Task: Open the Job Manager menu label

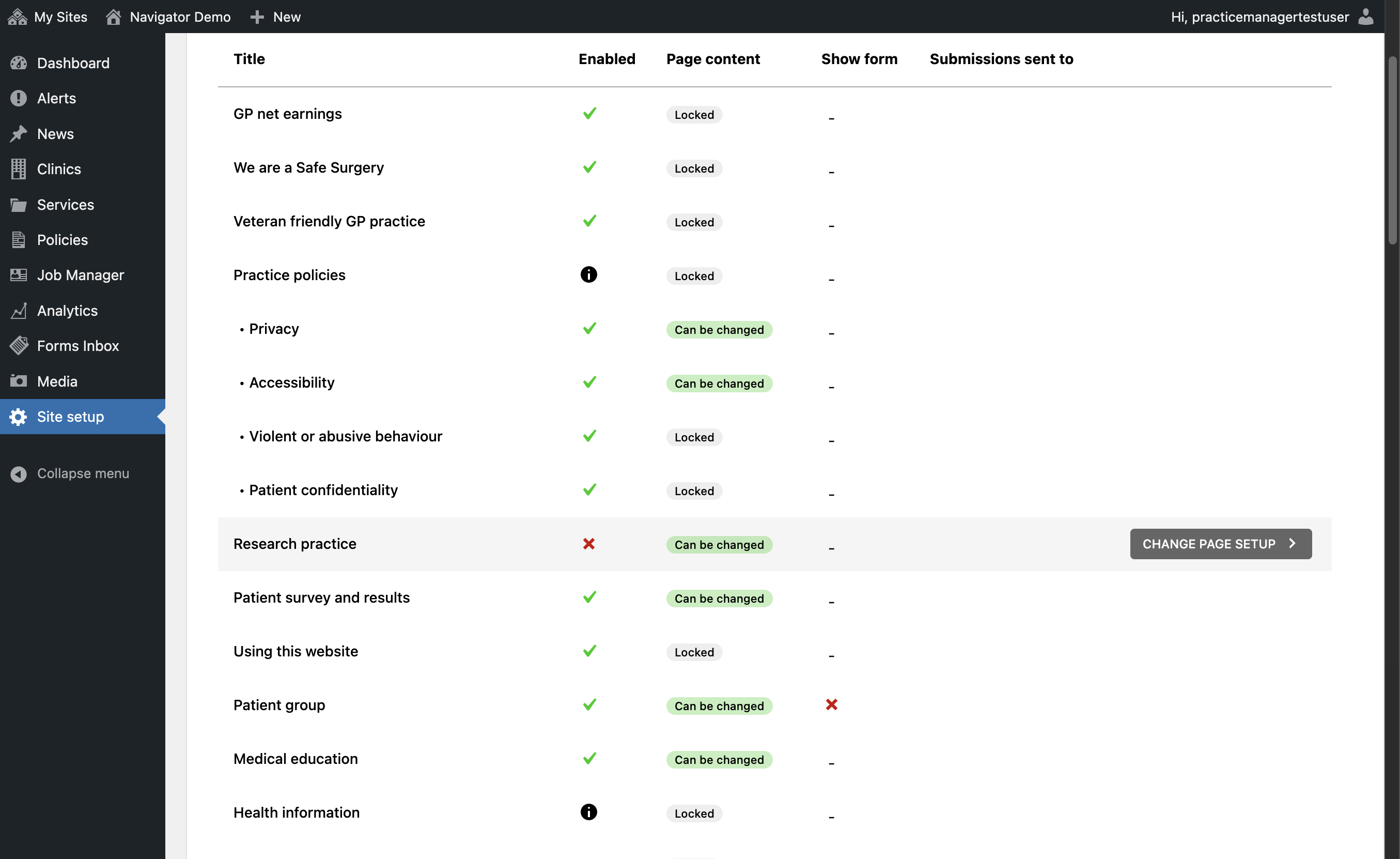Action: click(x=80, y=275)
